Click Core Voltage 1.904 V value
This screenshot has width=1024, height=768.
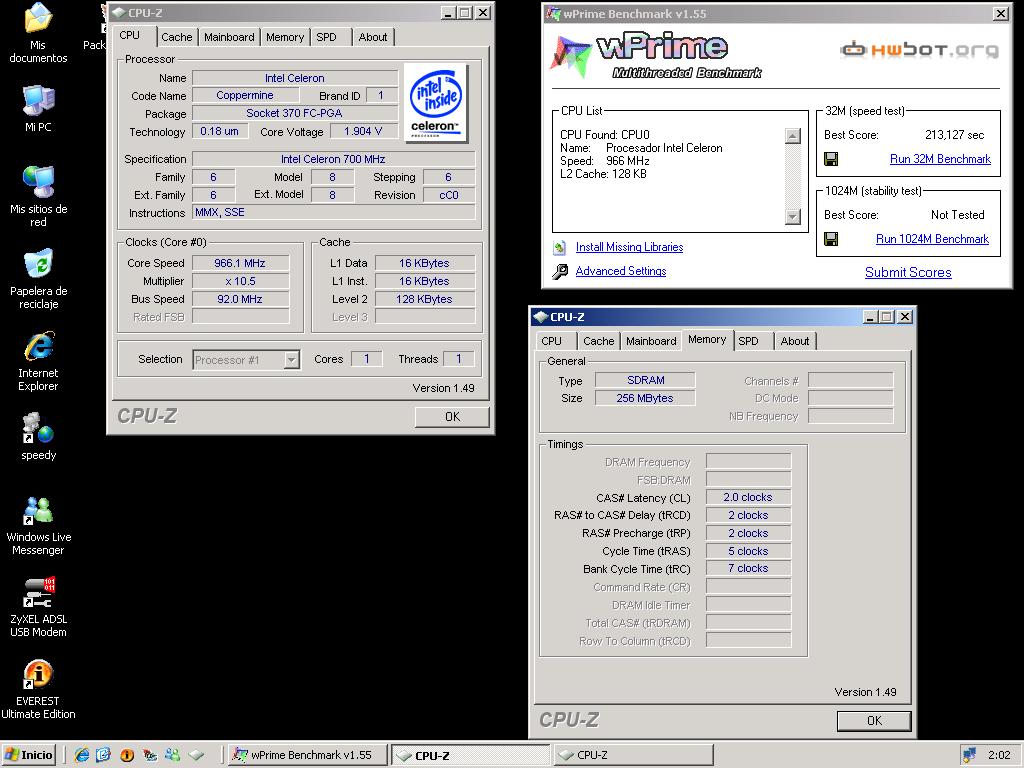(x=363, y=131)
